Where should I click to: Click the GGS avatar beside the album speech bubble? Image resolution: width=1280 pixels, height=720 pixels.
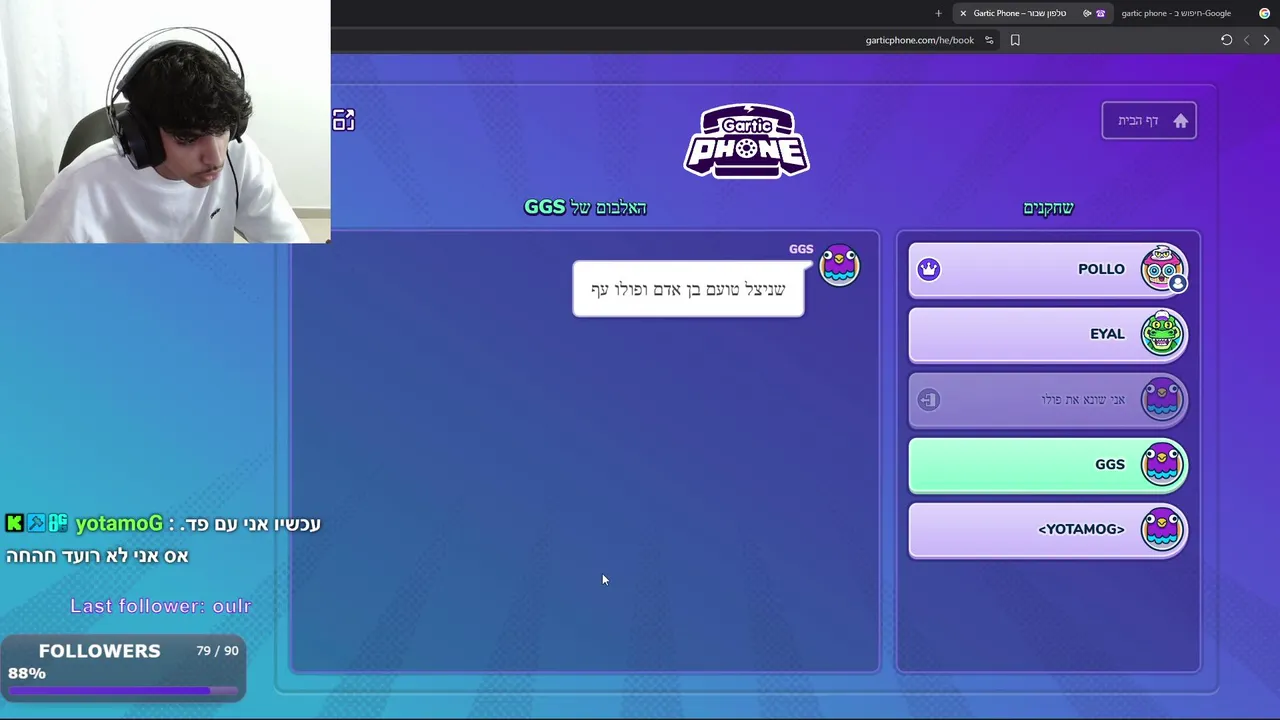coord(839,265)
